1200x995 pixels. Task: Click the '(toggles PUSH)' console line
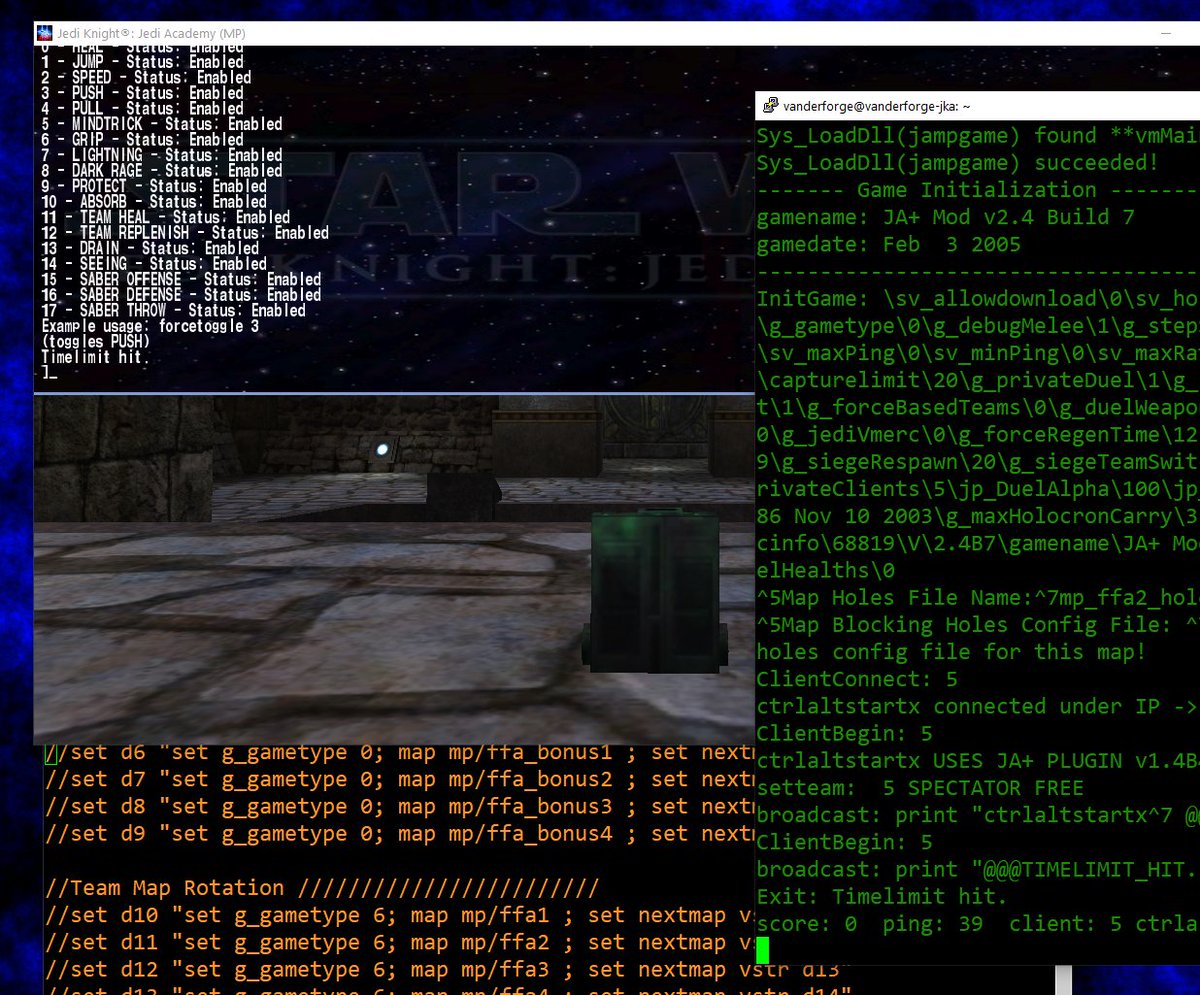pyautogui.click(x=96, y=341)
